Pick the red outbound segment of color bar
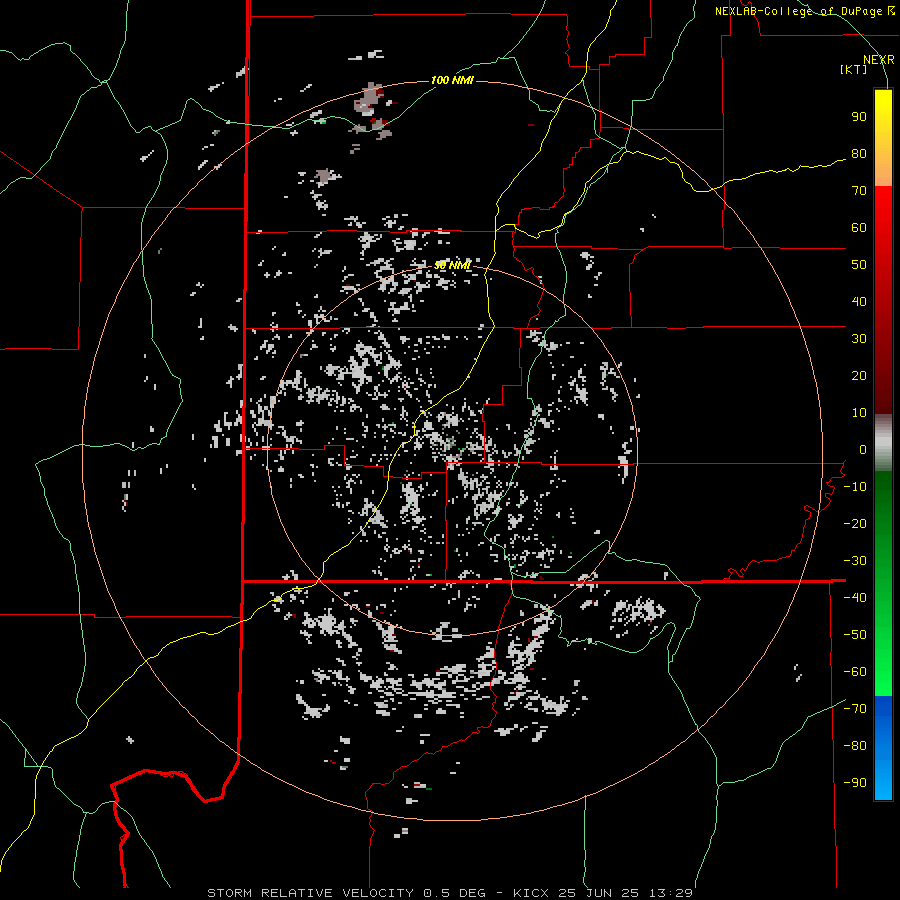 (883, 300)
